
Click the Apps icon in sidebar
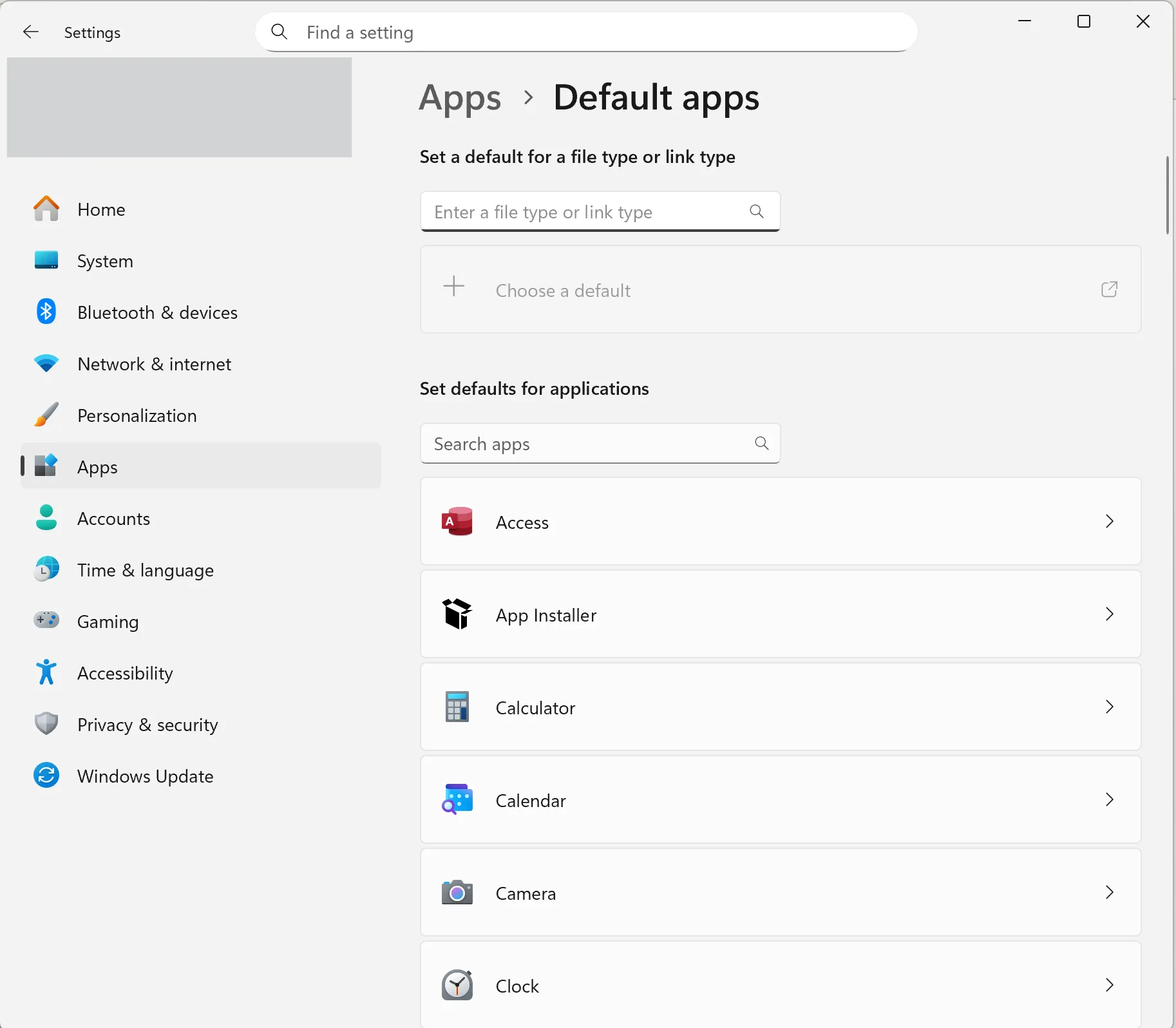(46, 465)
